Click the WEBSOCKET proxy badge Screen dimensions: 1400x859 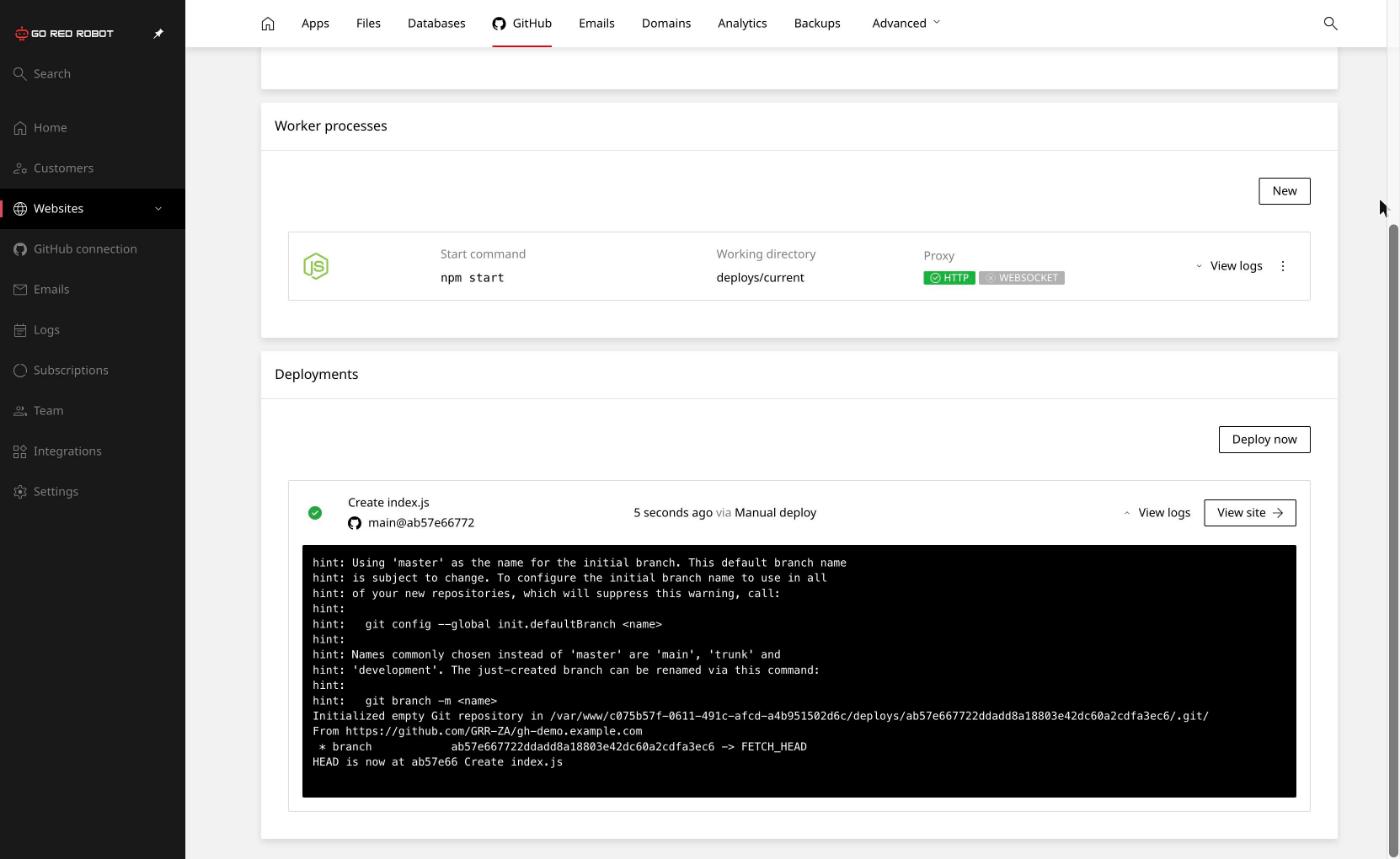1022,278
